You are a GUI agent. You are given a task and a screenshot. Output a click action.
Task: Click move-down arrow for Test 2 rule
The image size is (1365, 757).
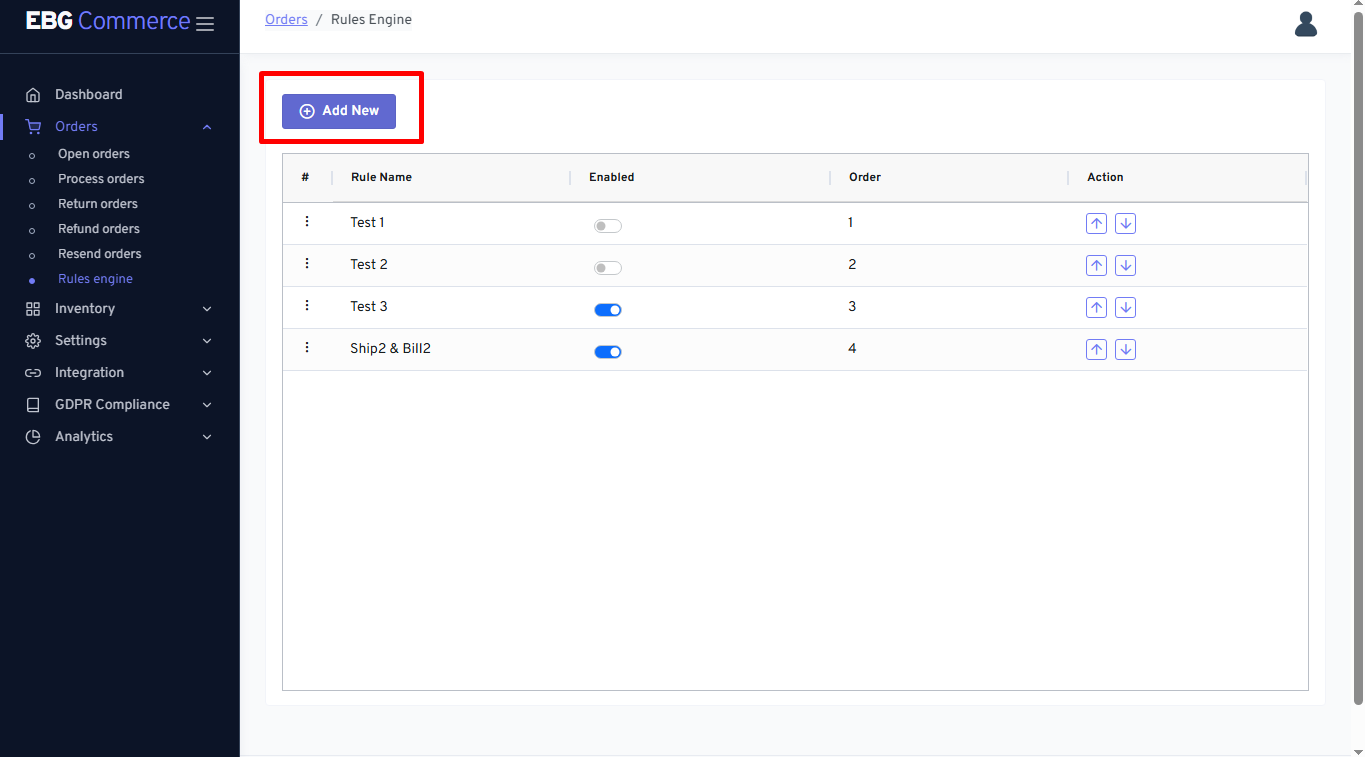(1125, 266)
